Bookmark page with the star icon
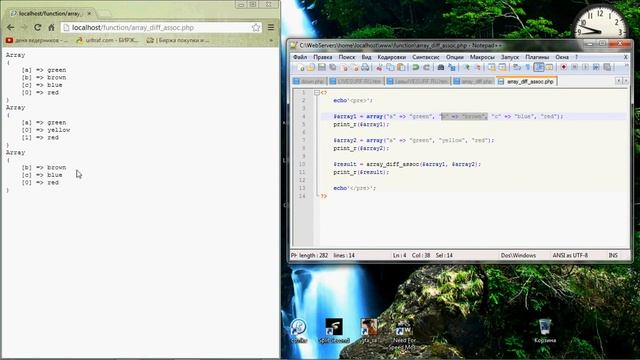640x360 pixels. pyautogui.click(x=256, y=27)
